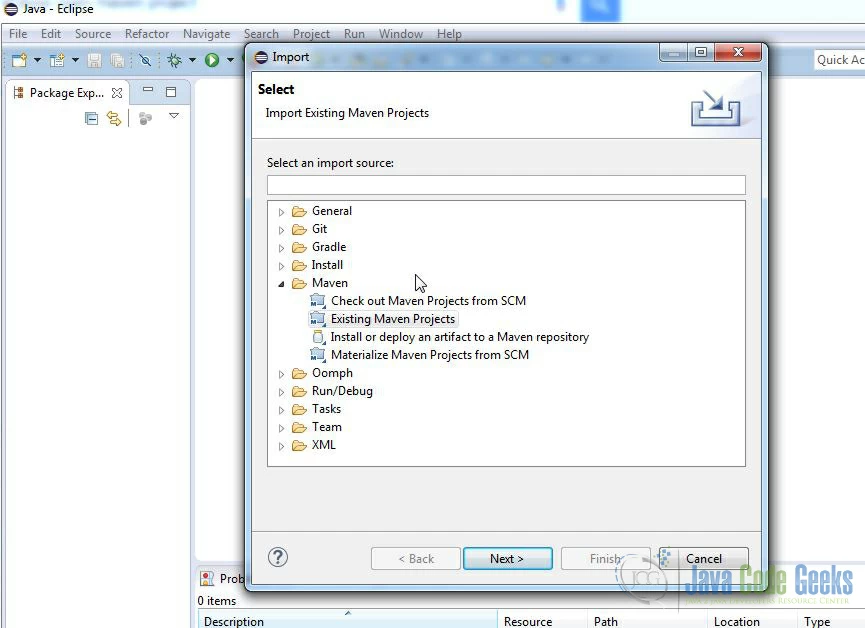Select Check out Maven Projects from SCM
Image resolution: width=865 pixels, height=628 pixels.
pos(428,301)
